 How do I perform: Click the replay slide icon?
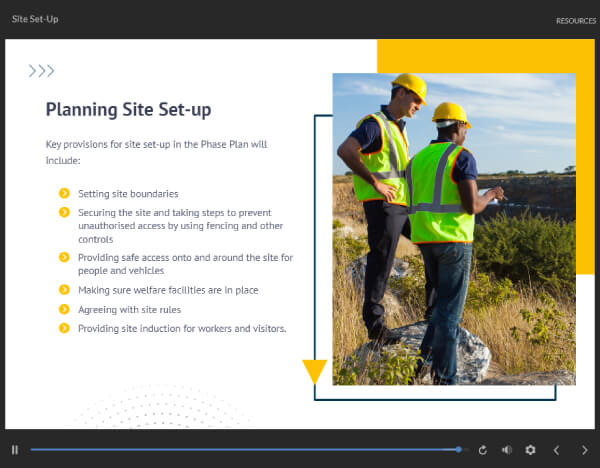click(x=483, y=450)
